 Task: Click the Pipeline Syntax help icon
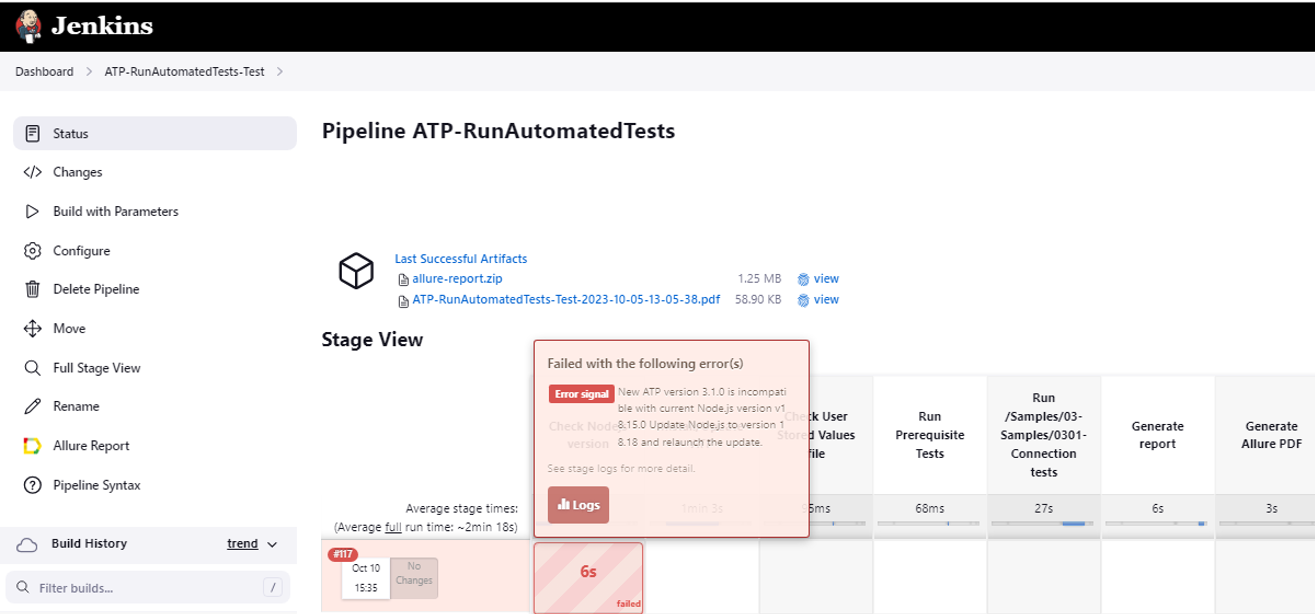point(32,485)
